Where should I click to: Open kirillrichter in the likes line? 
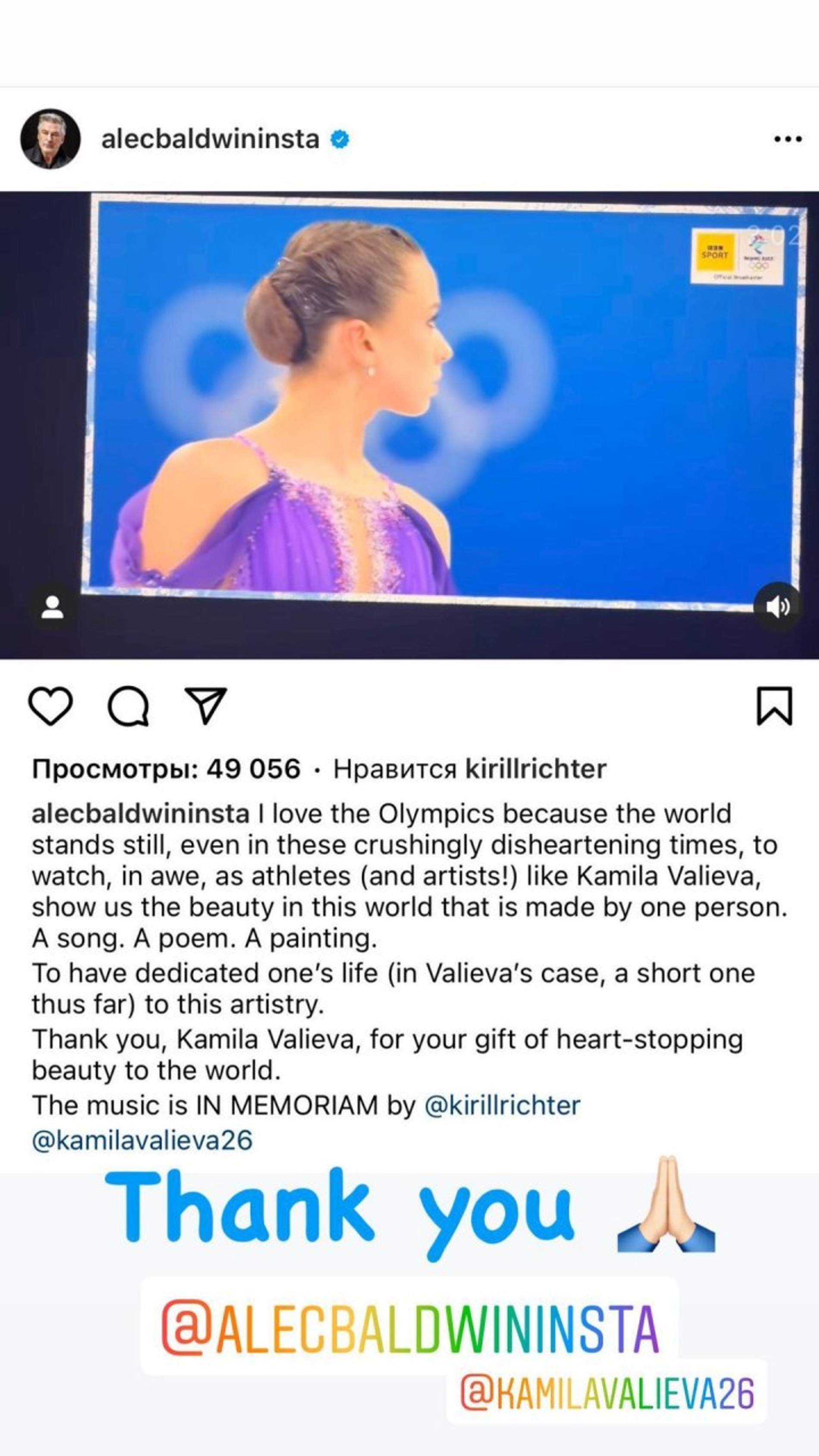535,769
